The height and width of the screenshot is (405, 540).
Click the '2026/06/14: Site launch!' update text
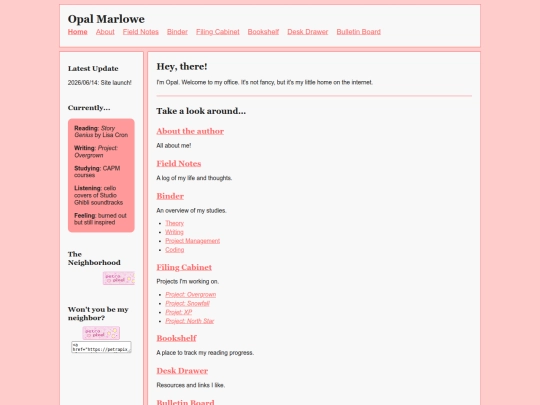pos(100,83)
